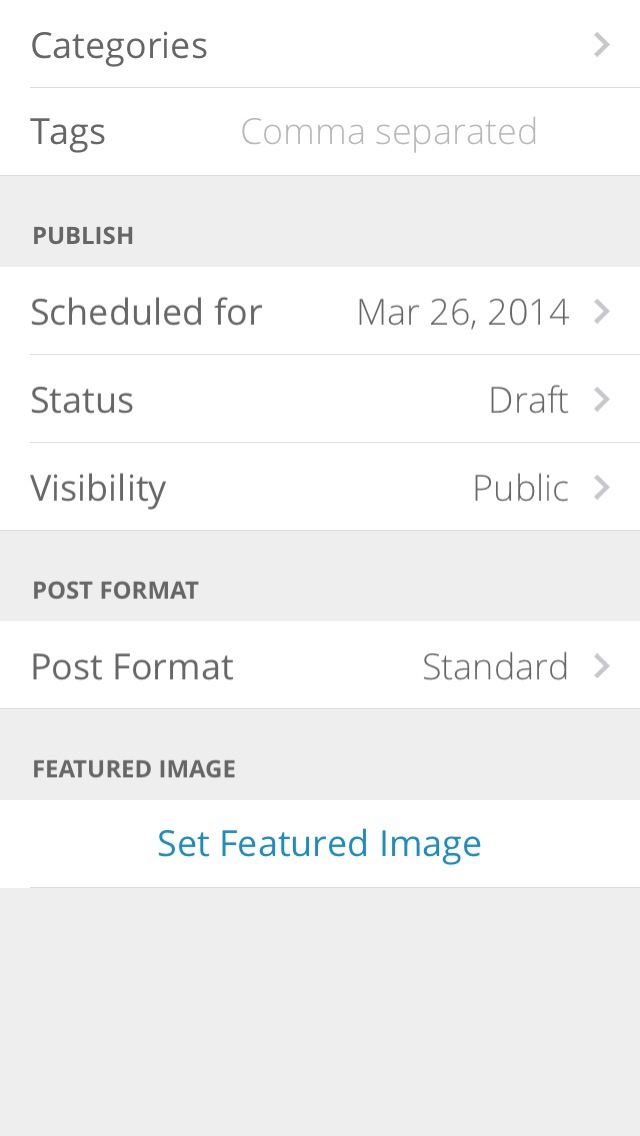Change the Public visibility value
This screenshot has height=1136, width=640.
pyautogui.click(x=520, y=488)
